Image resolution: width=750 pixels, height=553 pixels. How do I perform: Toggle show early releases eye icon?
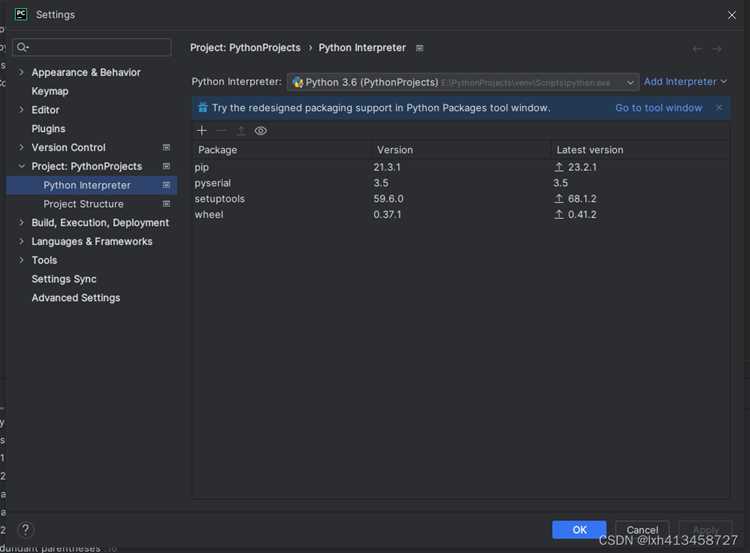pyautogui.click(x=261, y=131)
